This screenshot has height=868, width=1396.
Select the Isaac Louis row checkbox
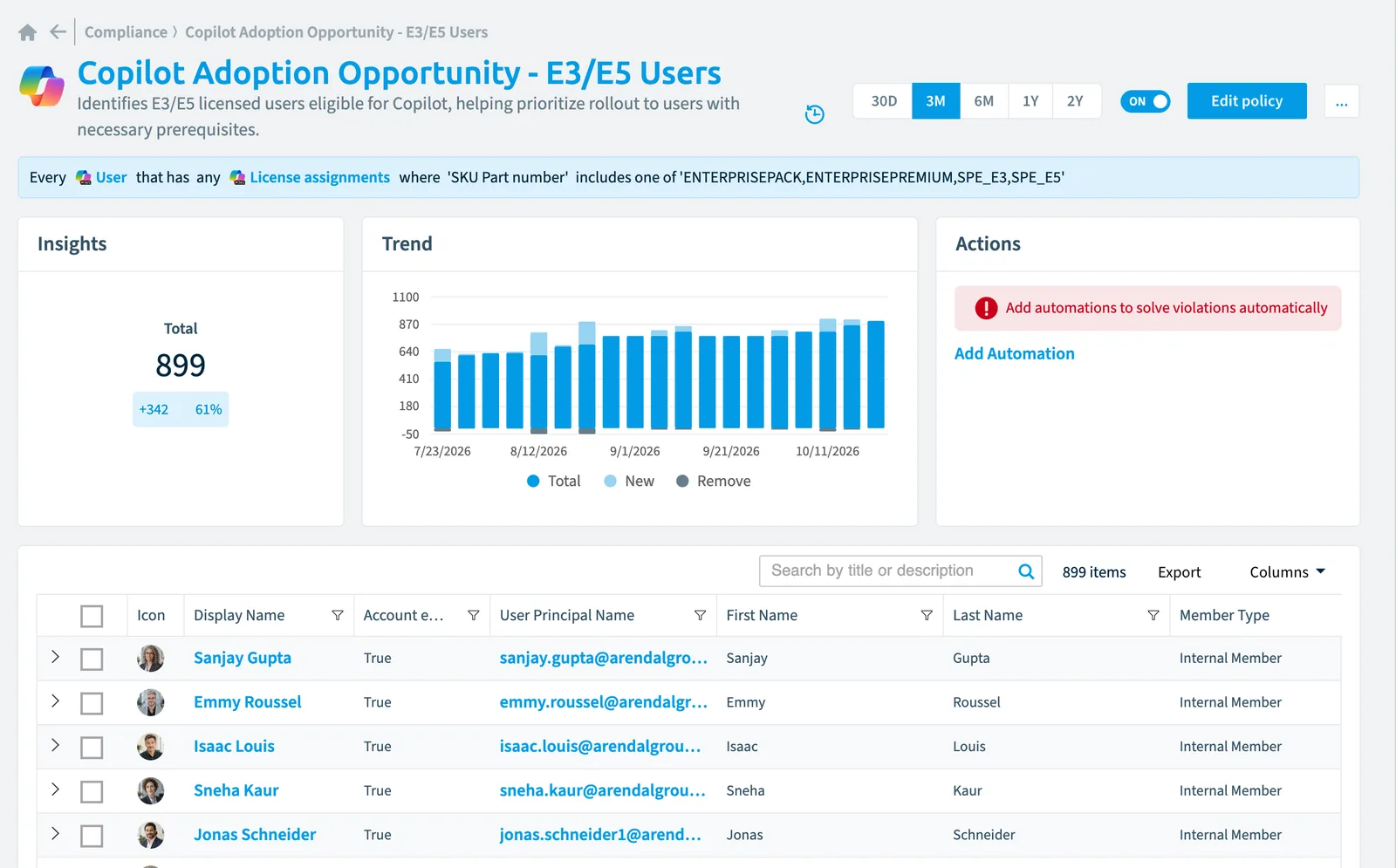click(92, 748)
